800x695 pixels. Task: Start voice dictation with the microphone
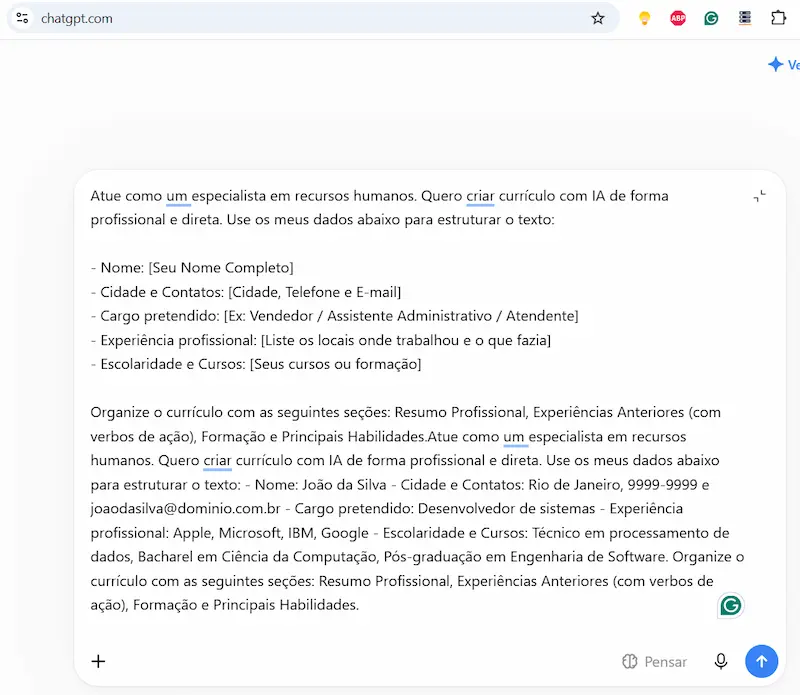[720, 661]
